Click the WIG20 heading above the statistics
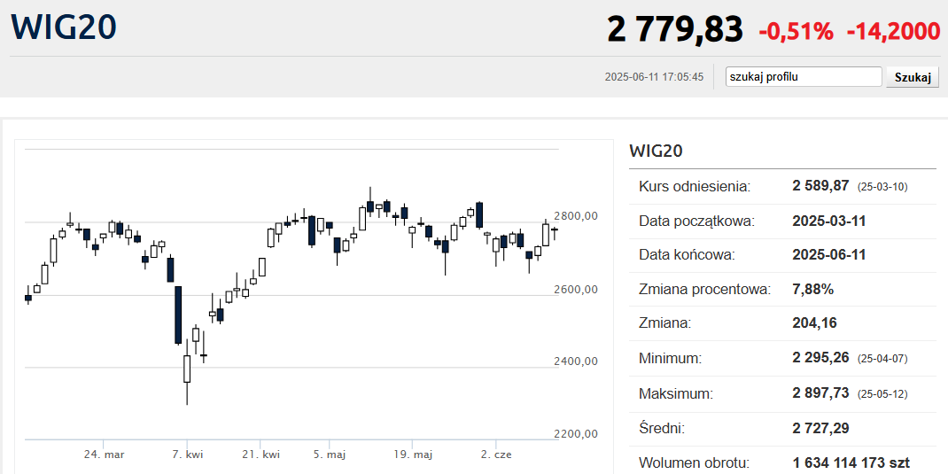Image resolution: width=948 pixels, height=474 pixels. (655, 151)
